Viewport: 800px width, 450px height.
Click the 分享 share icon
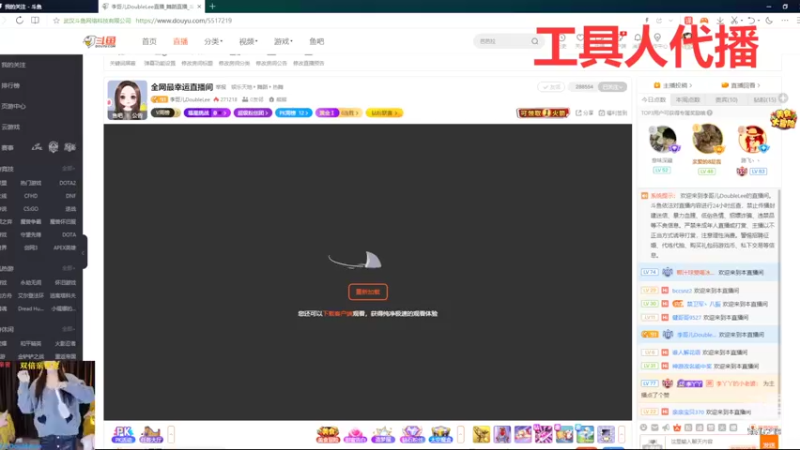[x=584, y=113]
